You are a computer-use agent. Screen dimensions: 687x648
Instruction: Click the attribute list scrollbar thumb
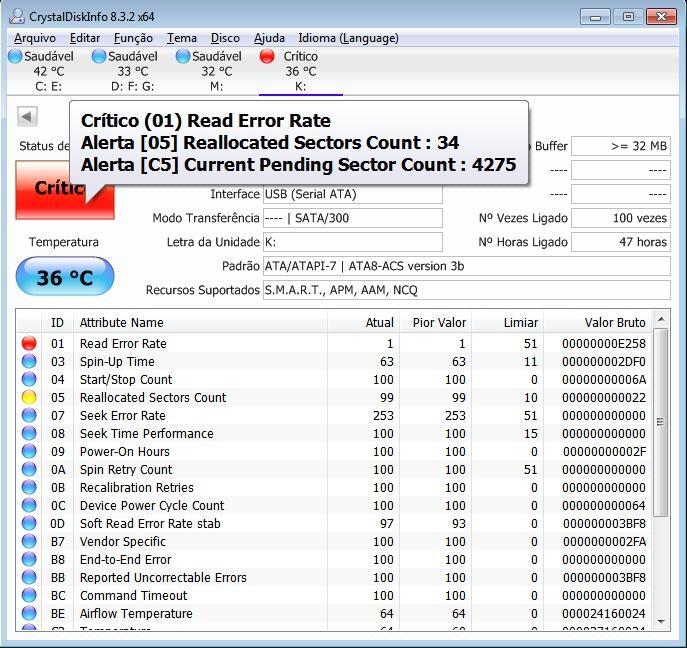661,422
